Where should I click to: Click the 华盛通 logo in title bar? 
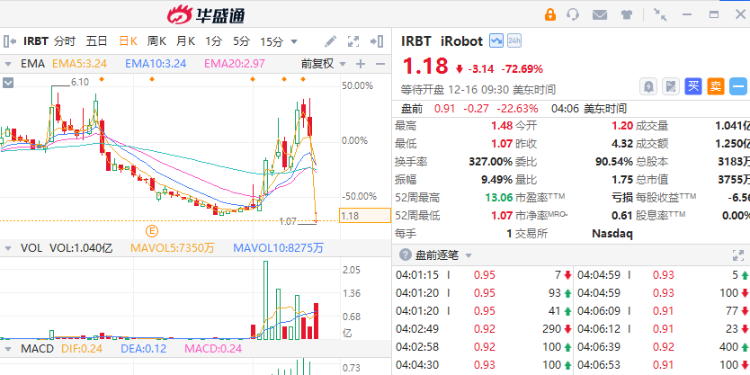click(206, 15)
